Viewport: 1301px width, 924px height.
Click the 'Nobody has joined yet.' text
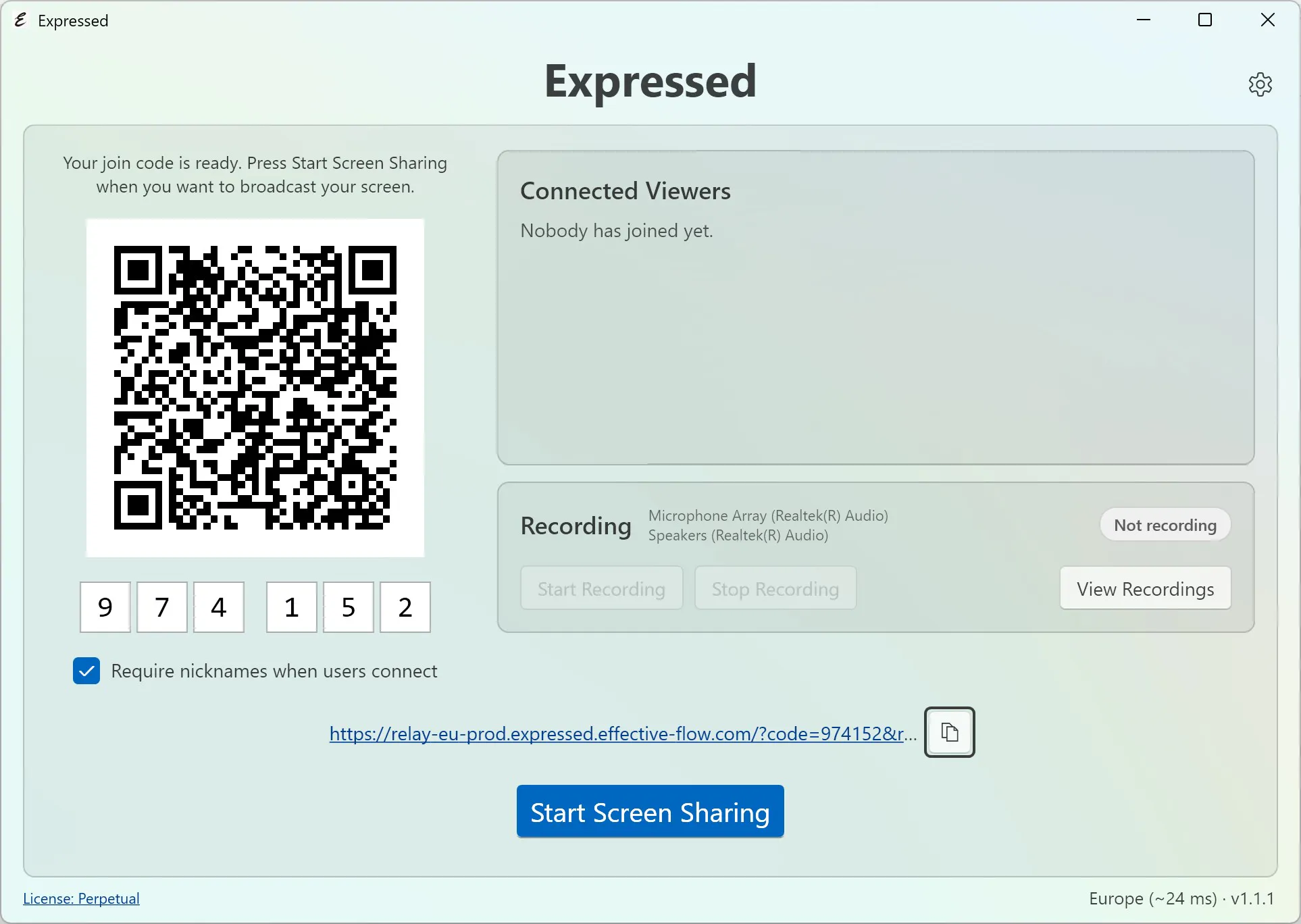(x=617, y=231)
